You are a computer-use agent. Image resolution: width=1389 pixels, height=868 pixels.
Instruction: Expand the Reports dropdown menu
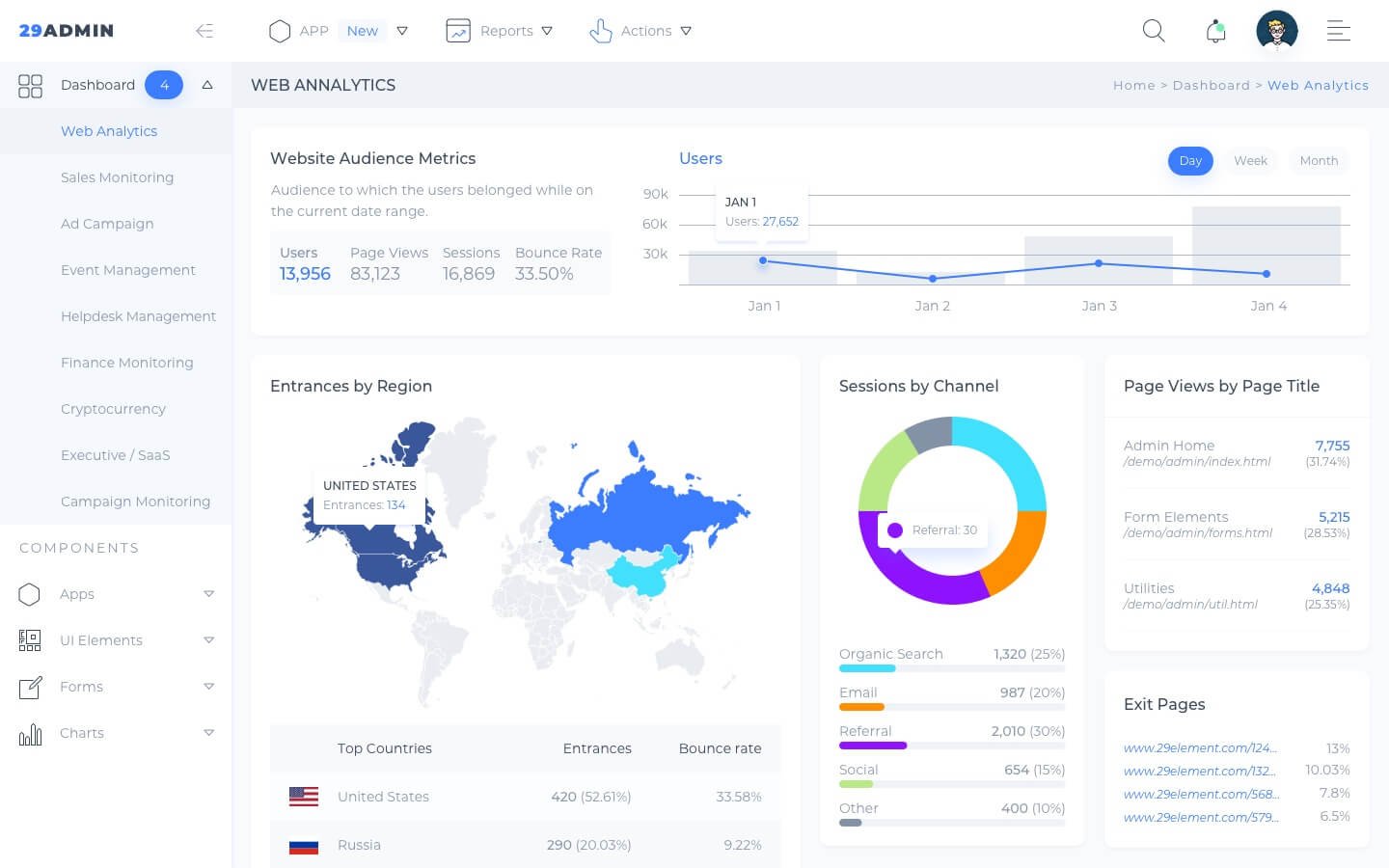tap(500, 31)
